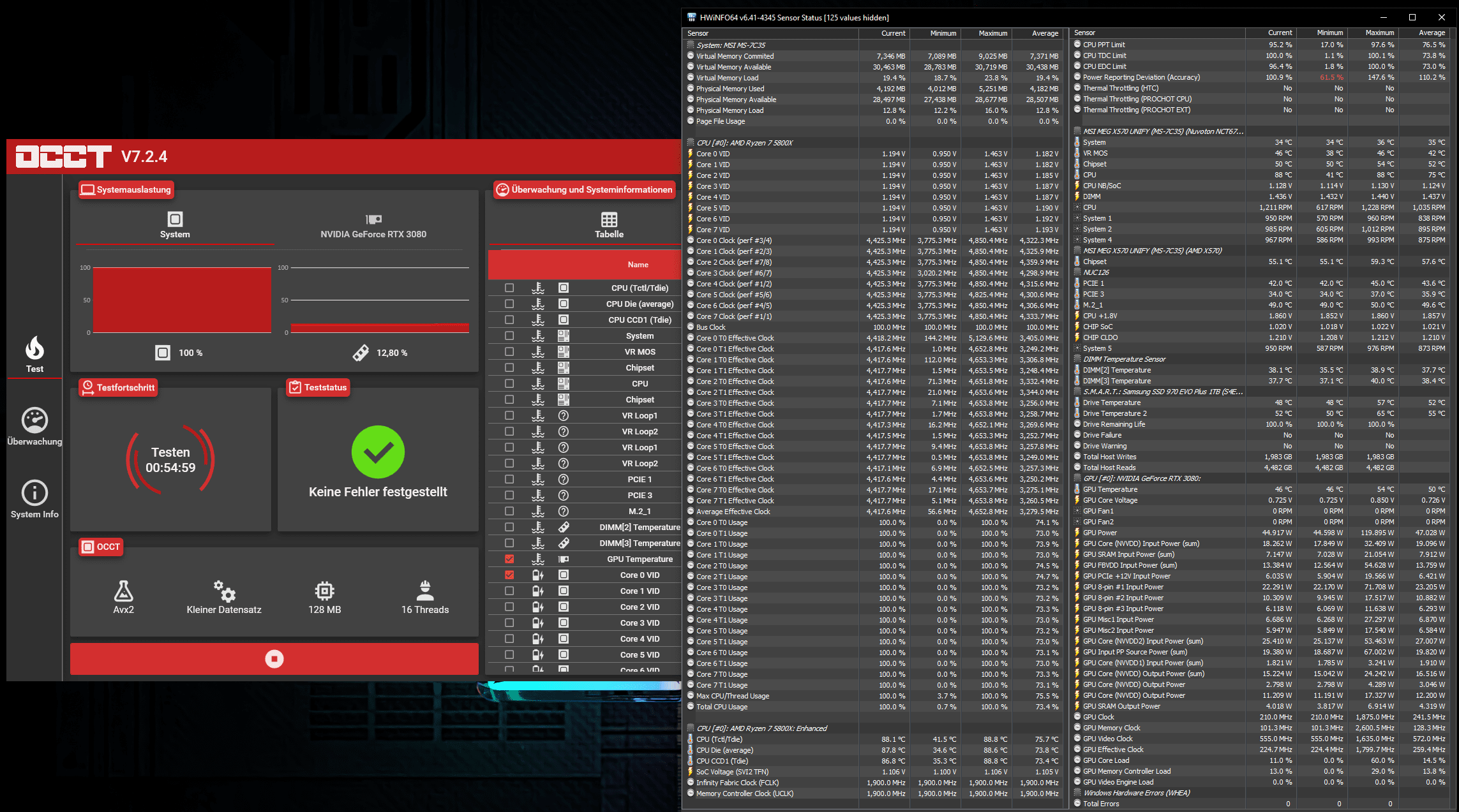Click the Testfortschritt panel label
1459x812 pixels.
[x=118, y=387]
